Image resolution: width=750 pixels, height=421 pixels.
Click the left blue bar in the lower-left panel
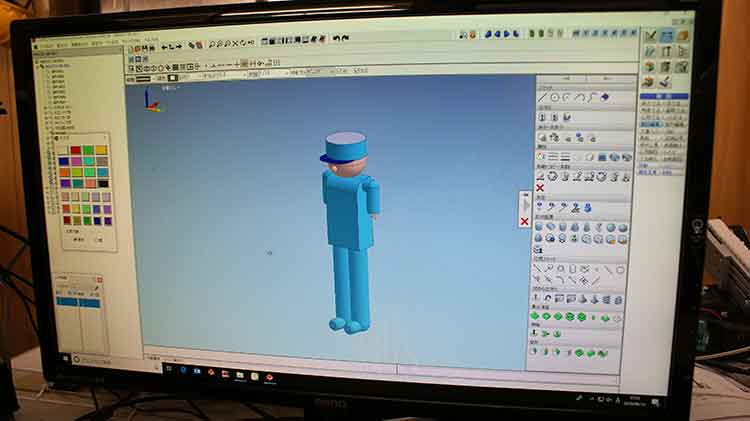pyautogui.click(x=67, y=302)
